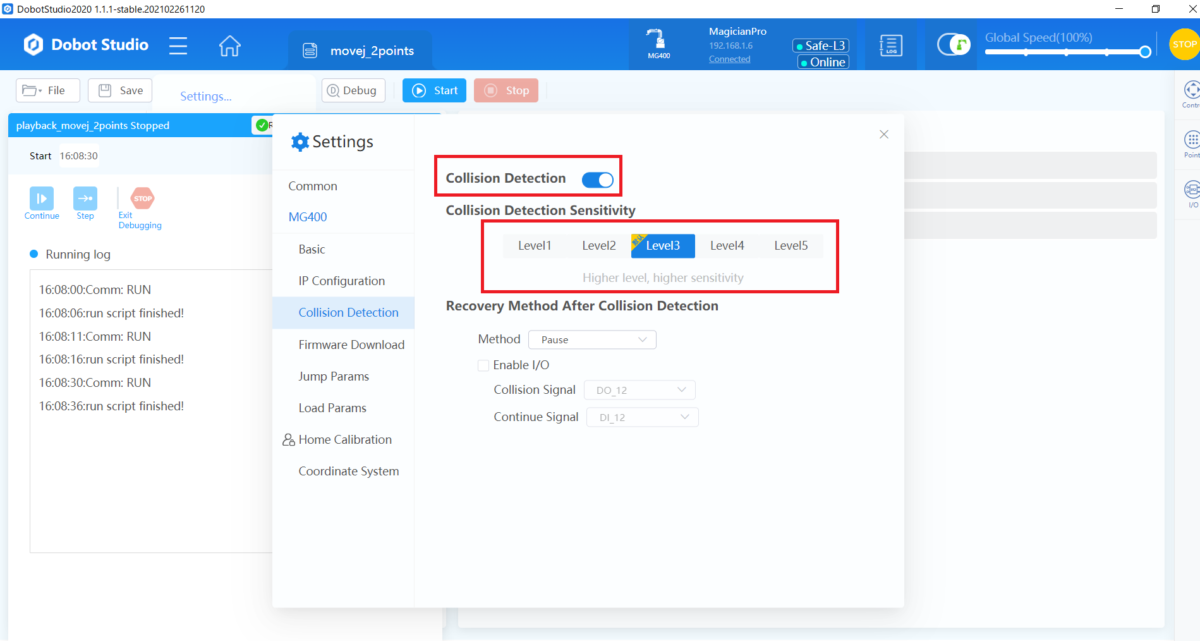Viewport: 1200px width, 641px height.
Task: Open the log panel icon in header
Action: point(890,46)
